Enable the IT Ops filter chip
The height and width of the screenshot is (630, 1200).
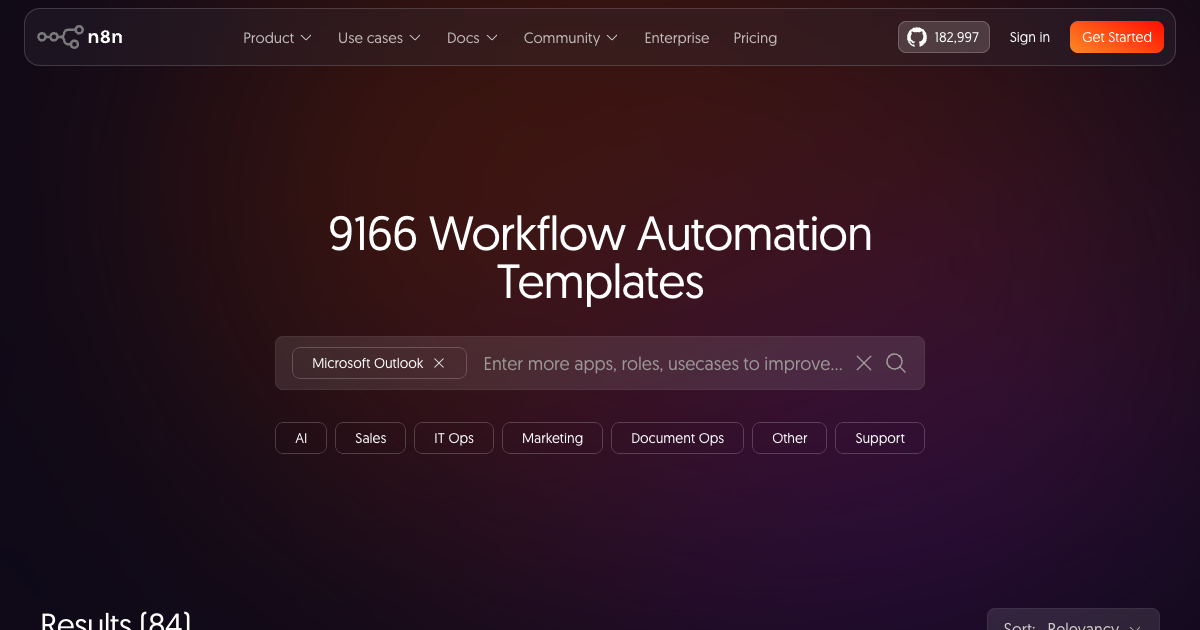[453, 438]
